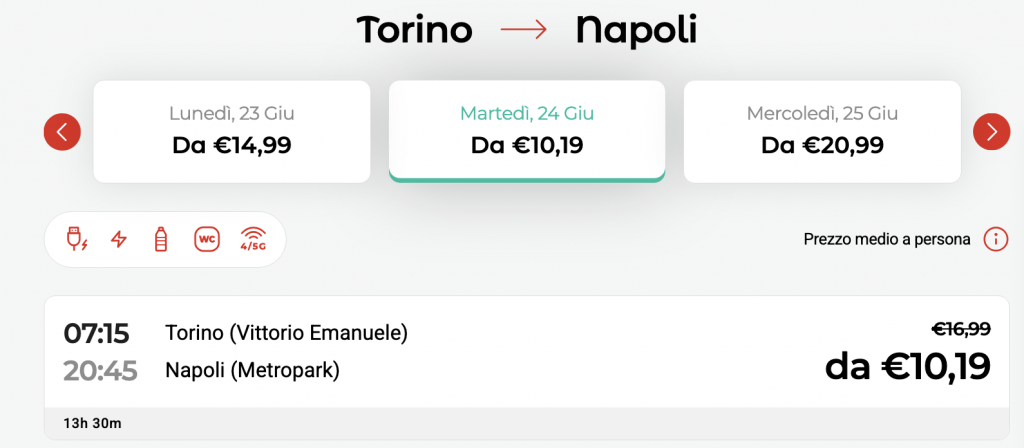
Task: Select the Martedì, 24 Giu date card
Action: (527, 131)
